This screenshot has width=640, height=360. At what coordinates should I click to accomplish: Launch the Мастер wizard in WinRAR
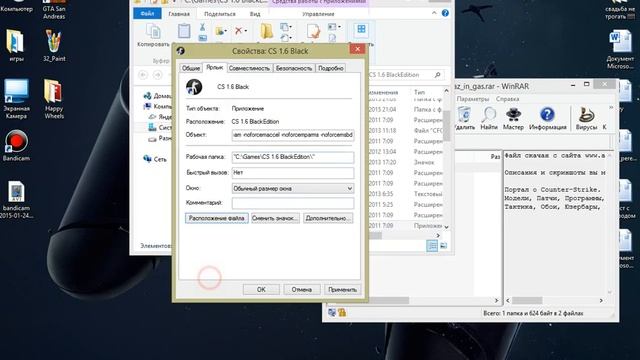click(x=513, y=118)
